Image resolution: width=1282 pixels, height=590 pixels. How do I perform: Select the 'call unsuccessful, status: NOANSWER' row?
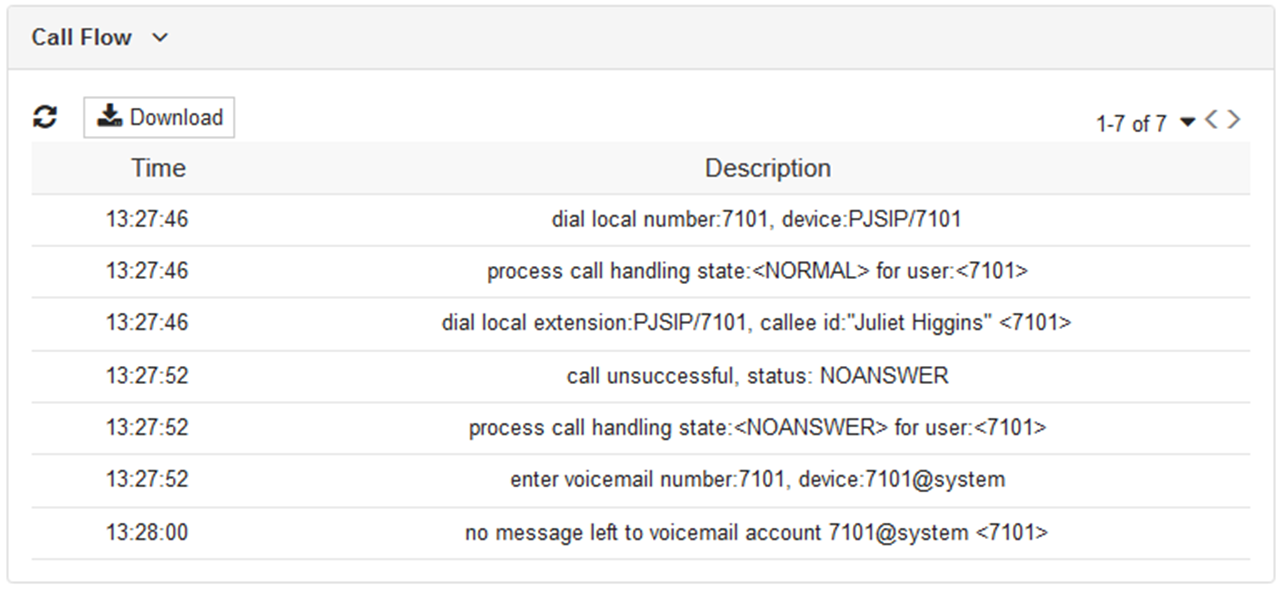[x=757, y=376]
